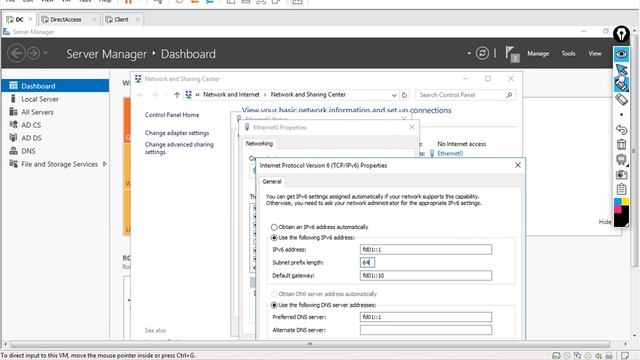Click the IPv6 address field
640x360 pixels.
(x=426, y=249)
